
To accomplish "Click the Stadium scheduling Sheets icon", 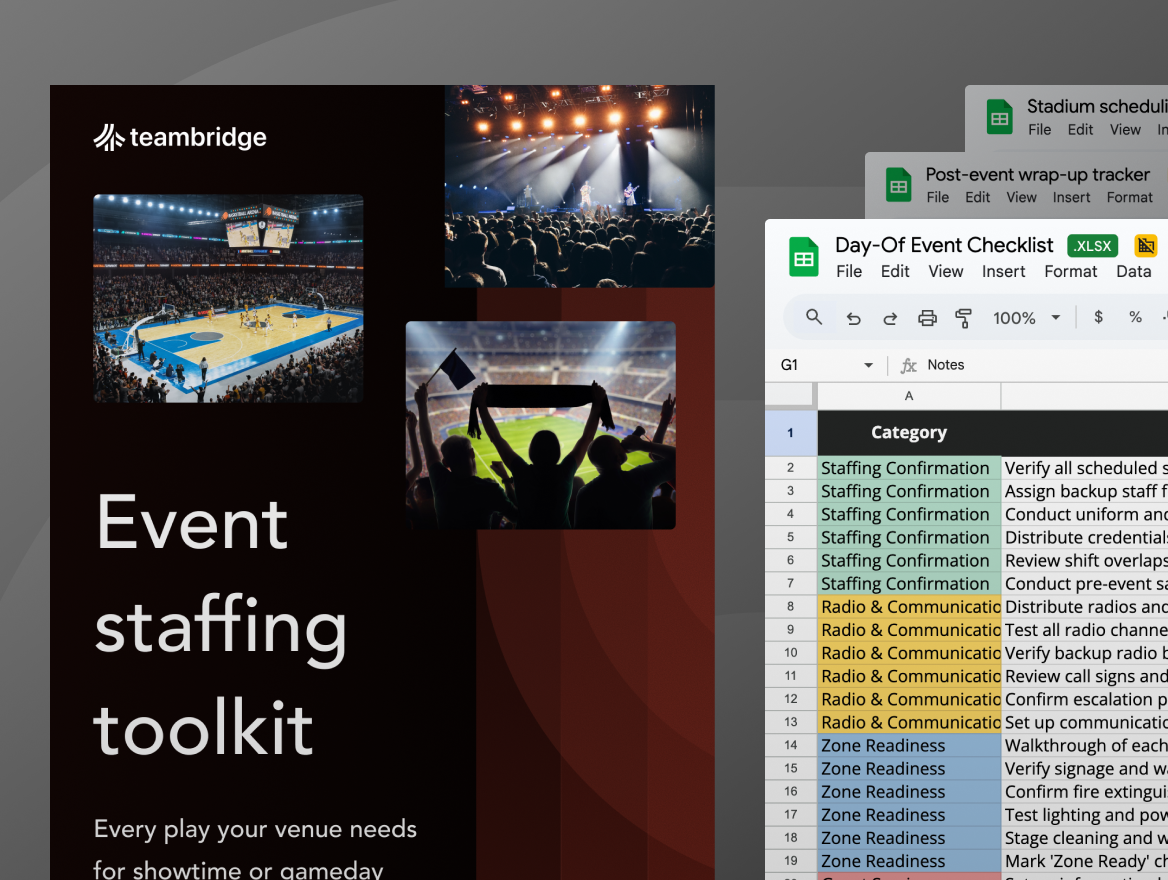I will [1000, 117].
